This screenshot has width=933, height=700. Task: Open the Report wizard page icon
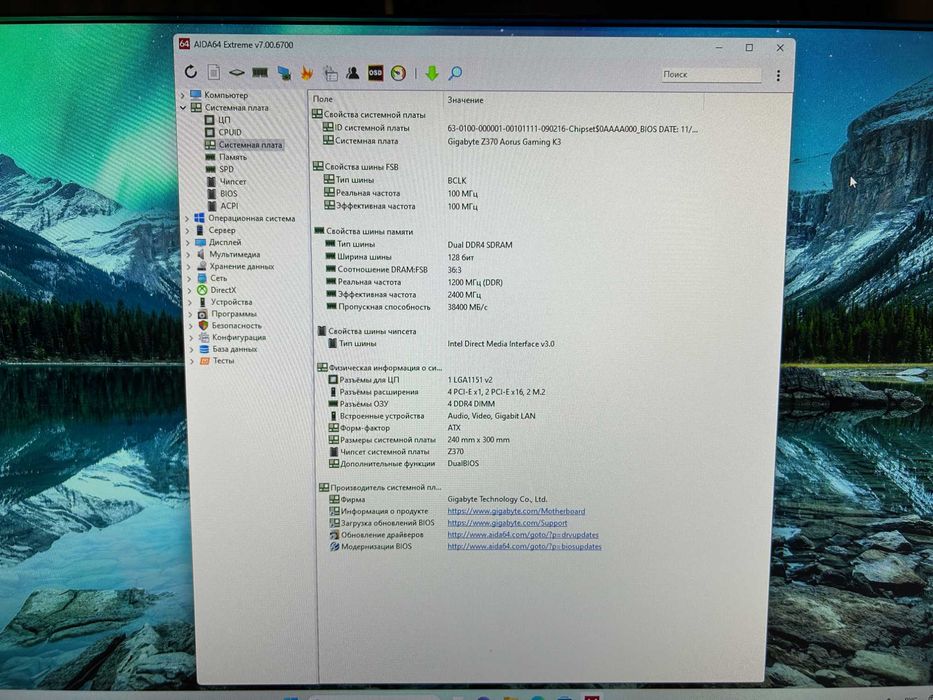pos(214,73)
